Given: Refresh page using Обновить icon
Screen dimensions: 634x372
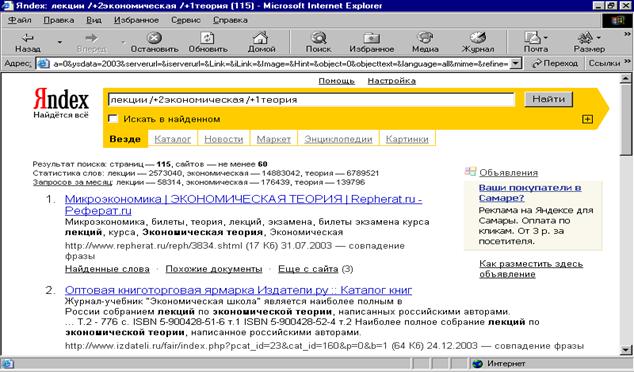Looking at the screenshot, I should point(207,38).
